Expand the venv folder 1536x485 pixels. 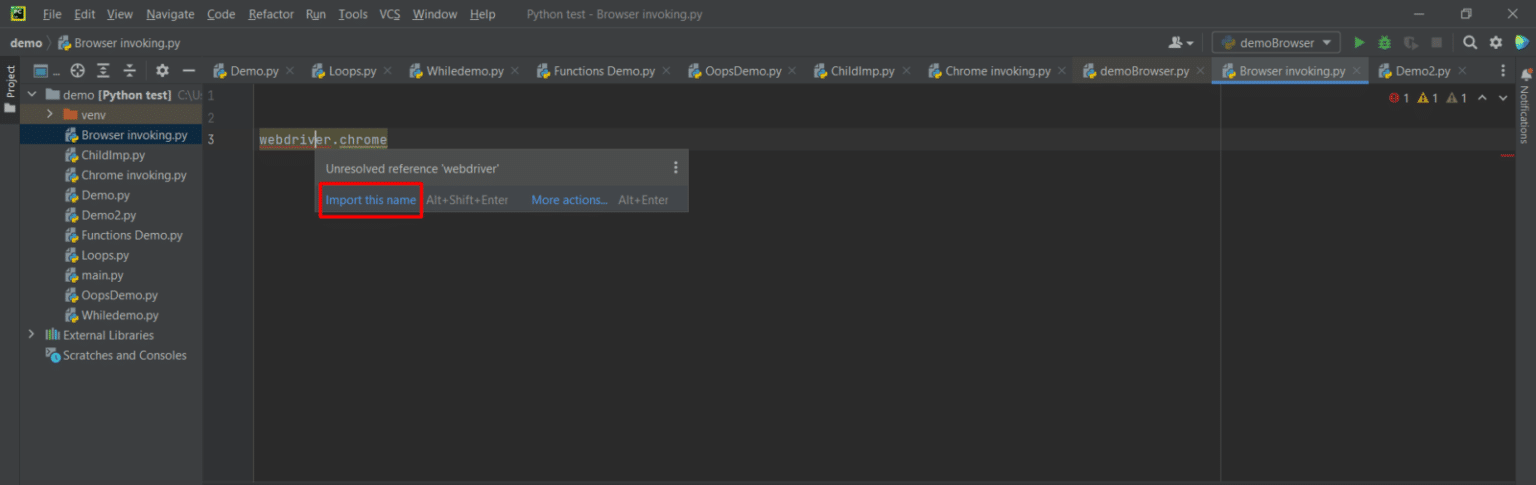tap(49, 115)
